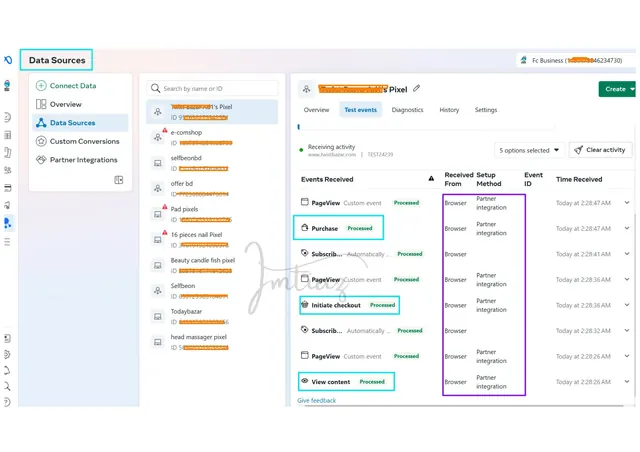
Task: Click the Meta logo in the left rail
Action: [8, 60]
